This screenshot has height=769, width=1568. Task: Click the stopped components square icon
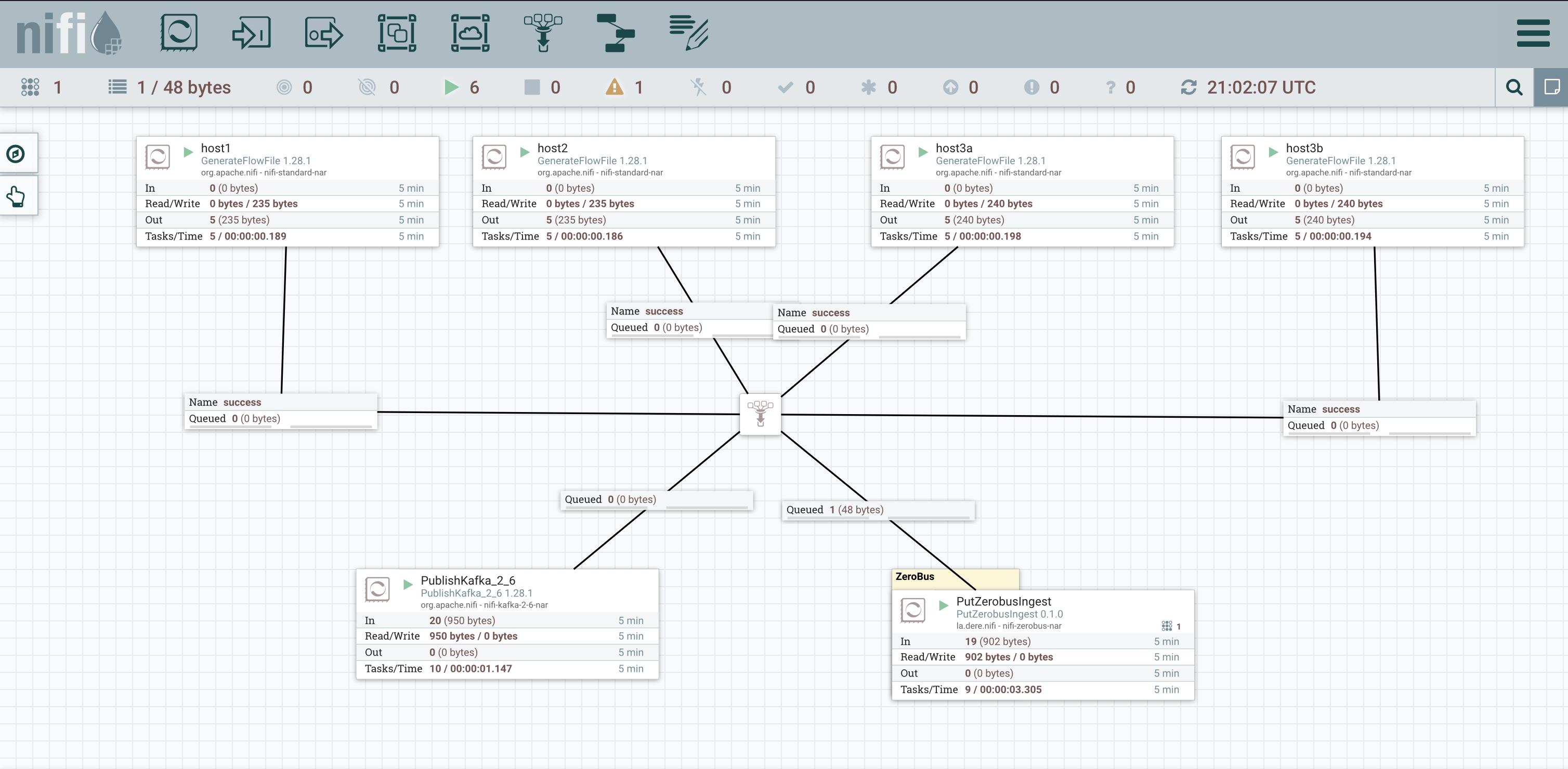[x=532, y=87]
